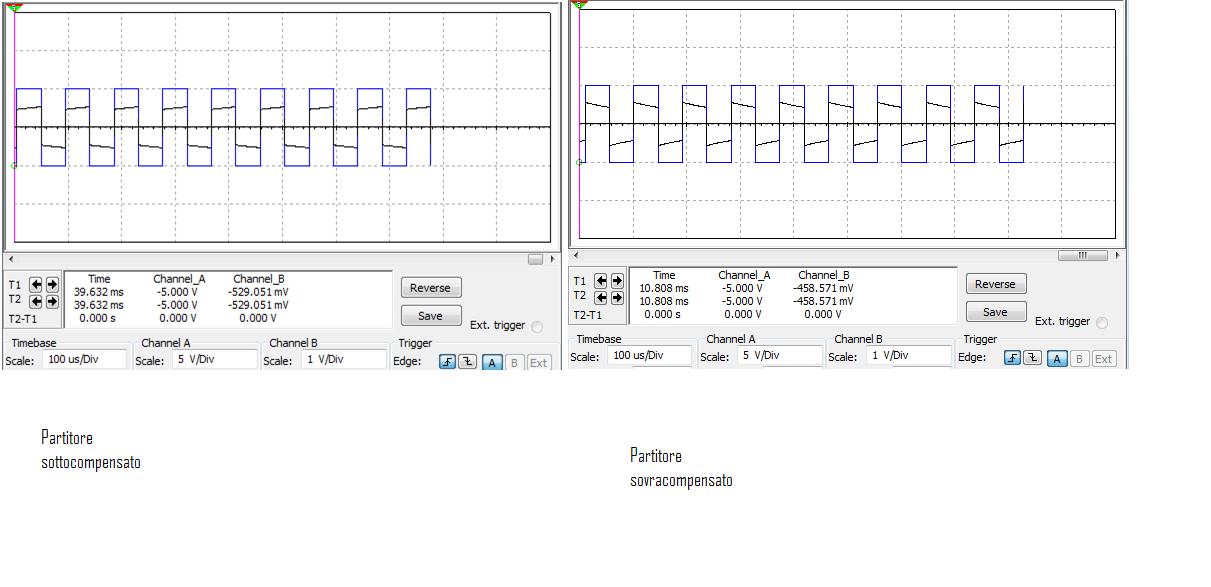The image size is (1211, 587).
Task: Move T2 cursor right on left oscilloscope
Action: 52,301
